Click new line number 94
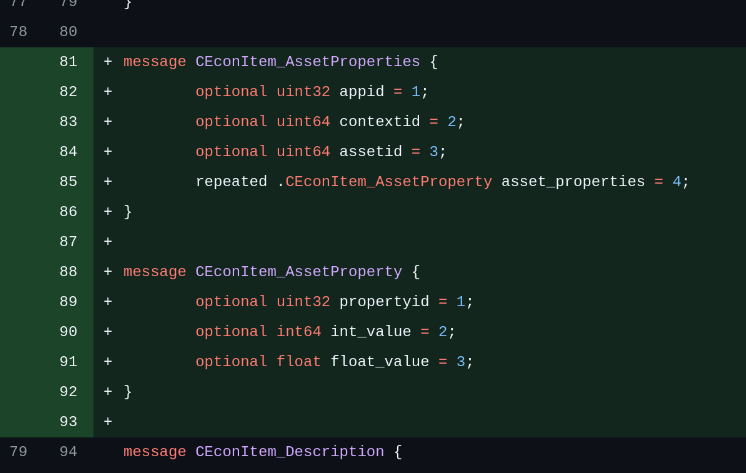The image size is (746, 473). click(x=68, y=452)
